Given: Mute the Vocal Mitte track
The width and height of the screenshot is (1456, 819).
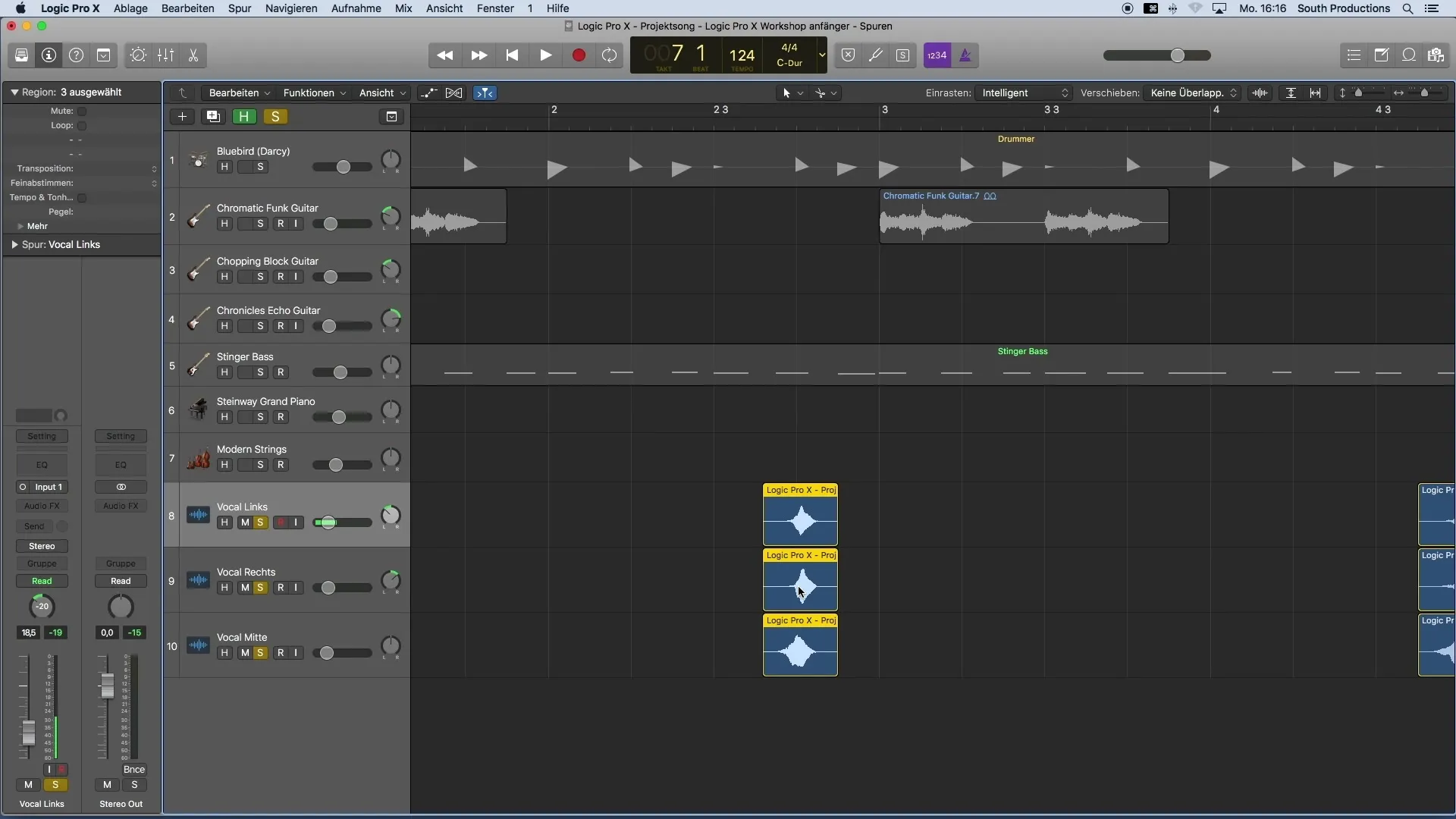Looking at the screenshot, I should tap(244, 653).
